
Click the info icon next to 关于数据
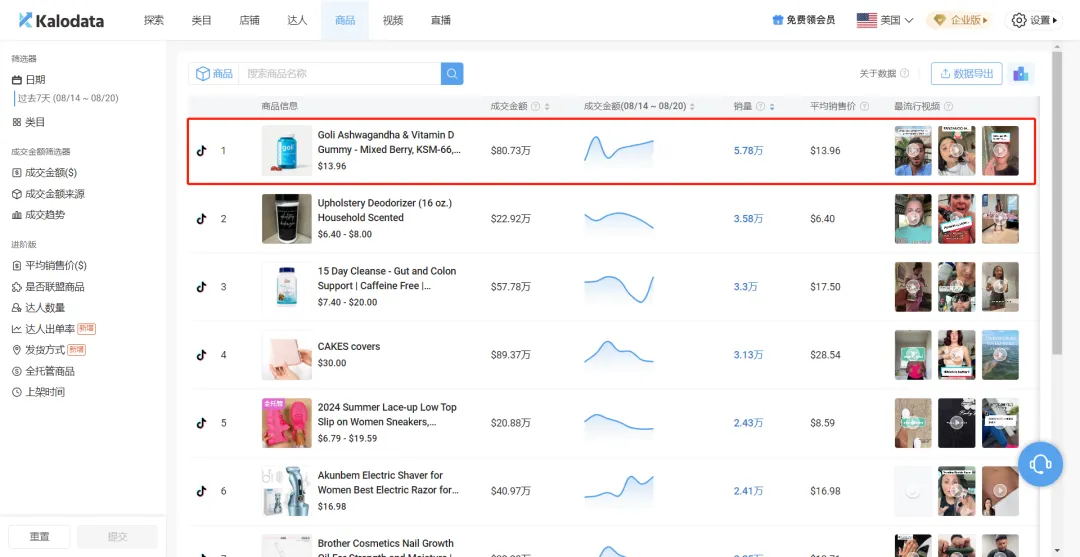(x=904, y=74)
